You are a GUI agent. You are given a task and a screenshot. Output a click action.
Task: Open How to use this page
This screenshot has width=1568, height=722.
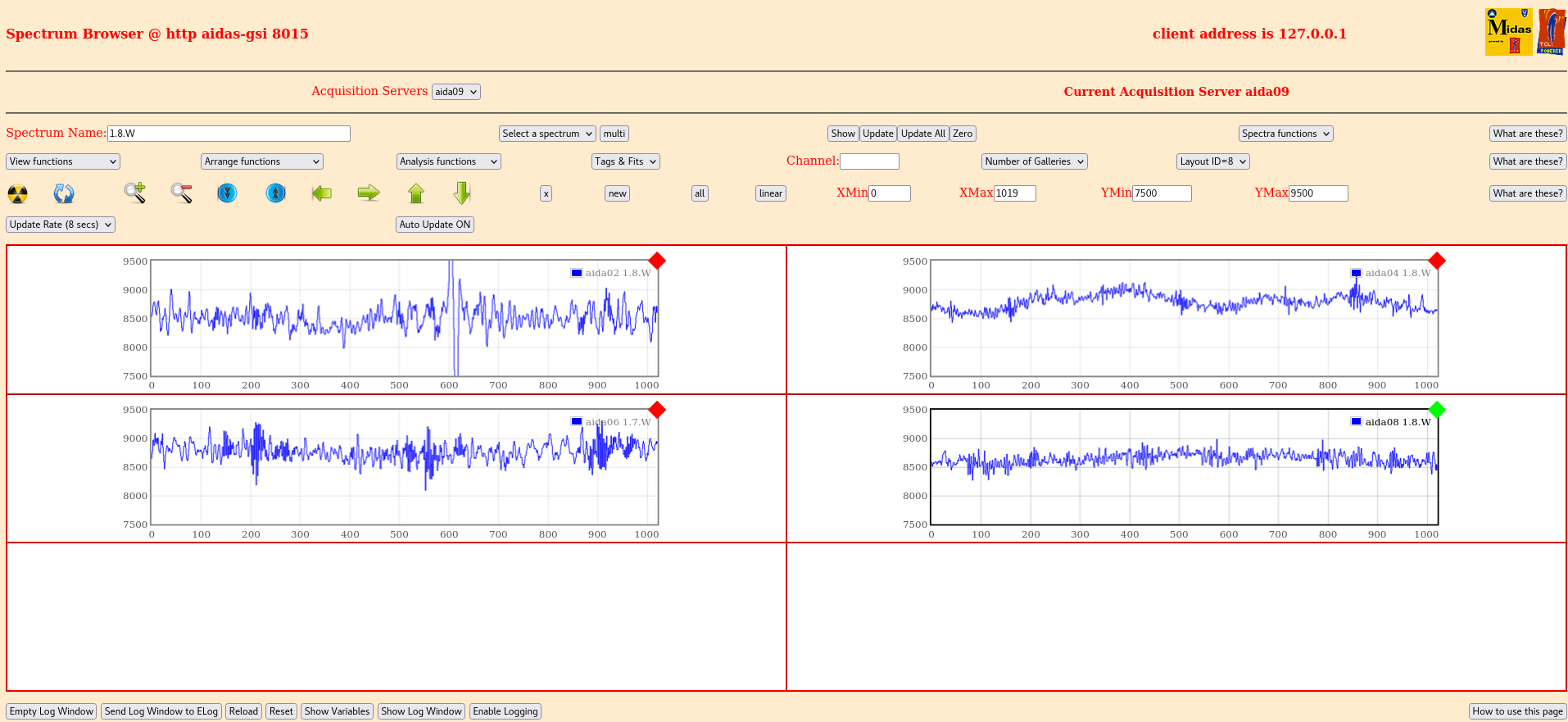(1518, 711)
